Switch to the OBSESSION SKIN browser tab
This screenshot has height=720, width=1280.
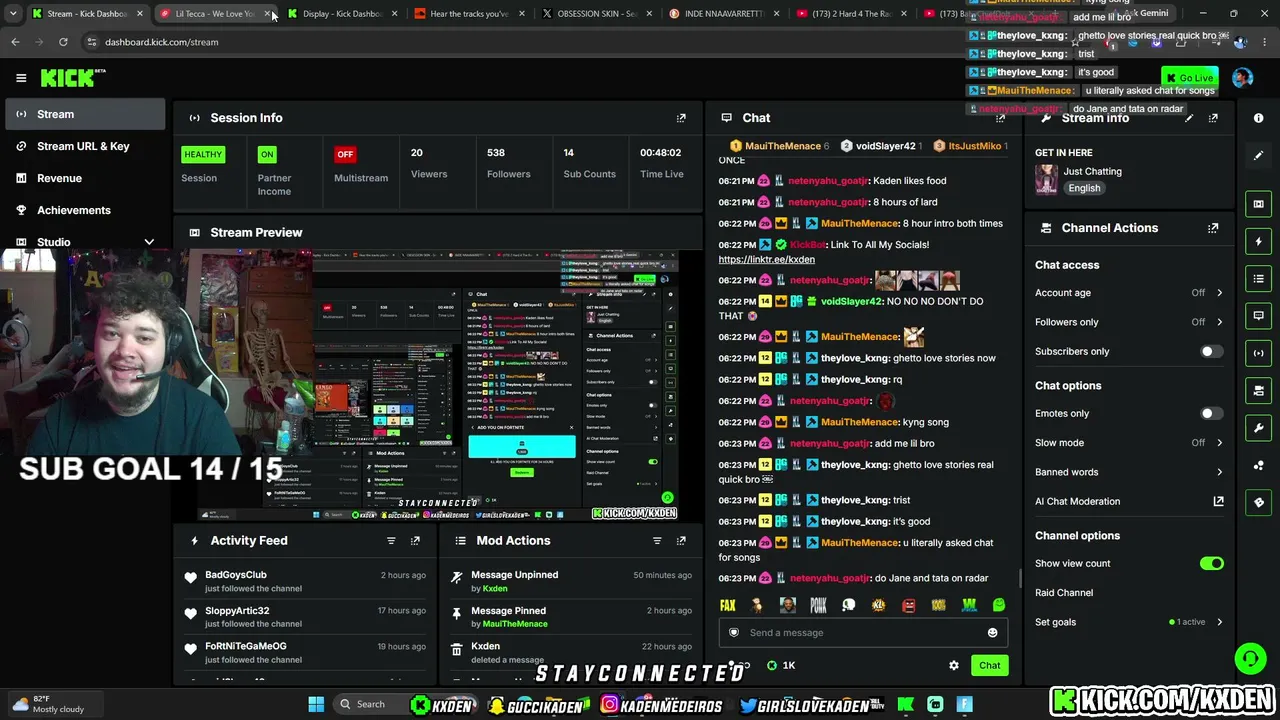click(x=595, y=14)
